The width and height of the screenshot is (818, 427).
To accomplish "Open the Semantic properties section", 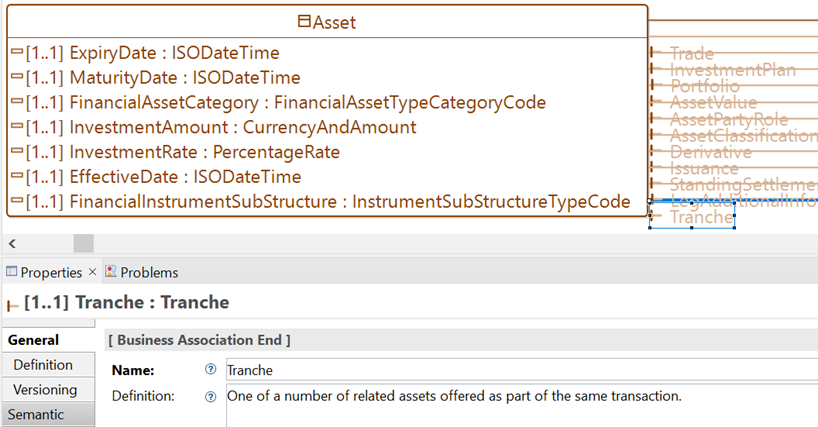I will pos(49,414).
